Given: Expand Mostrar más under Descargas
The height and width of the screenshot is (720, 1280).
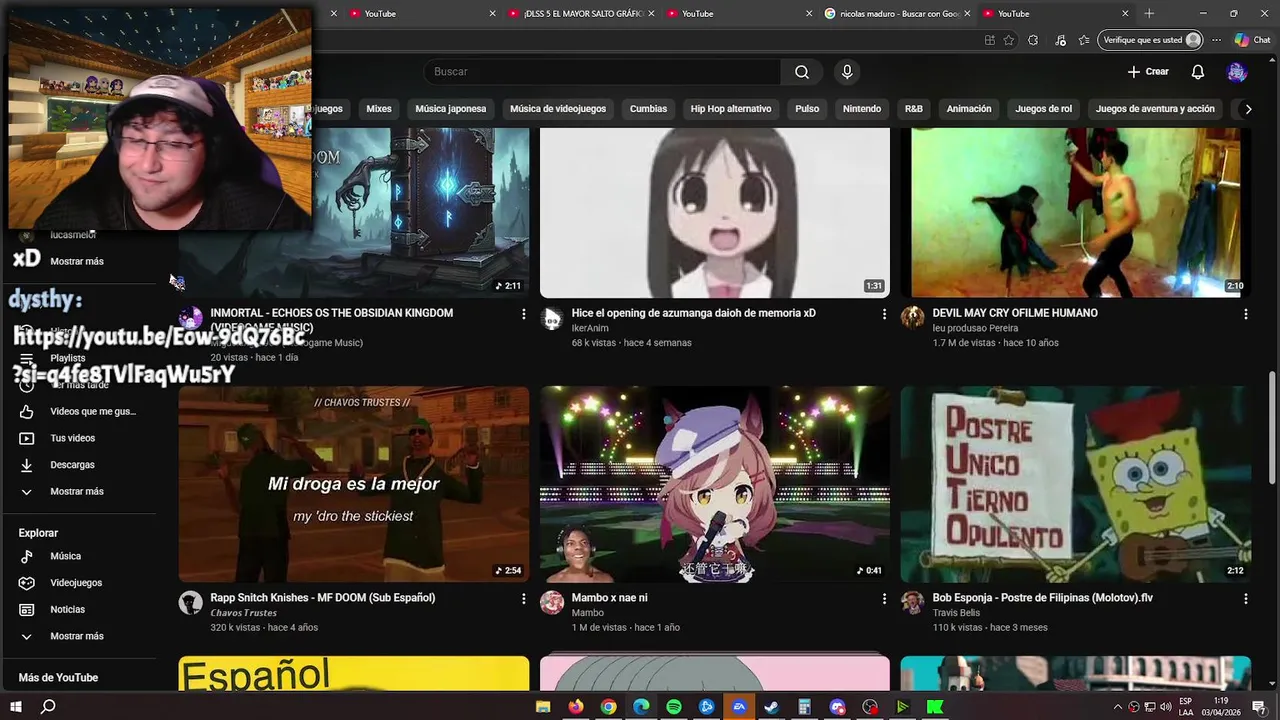Looking at the screenshot, I should tap(78, 492).
